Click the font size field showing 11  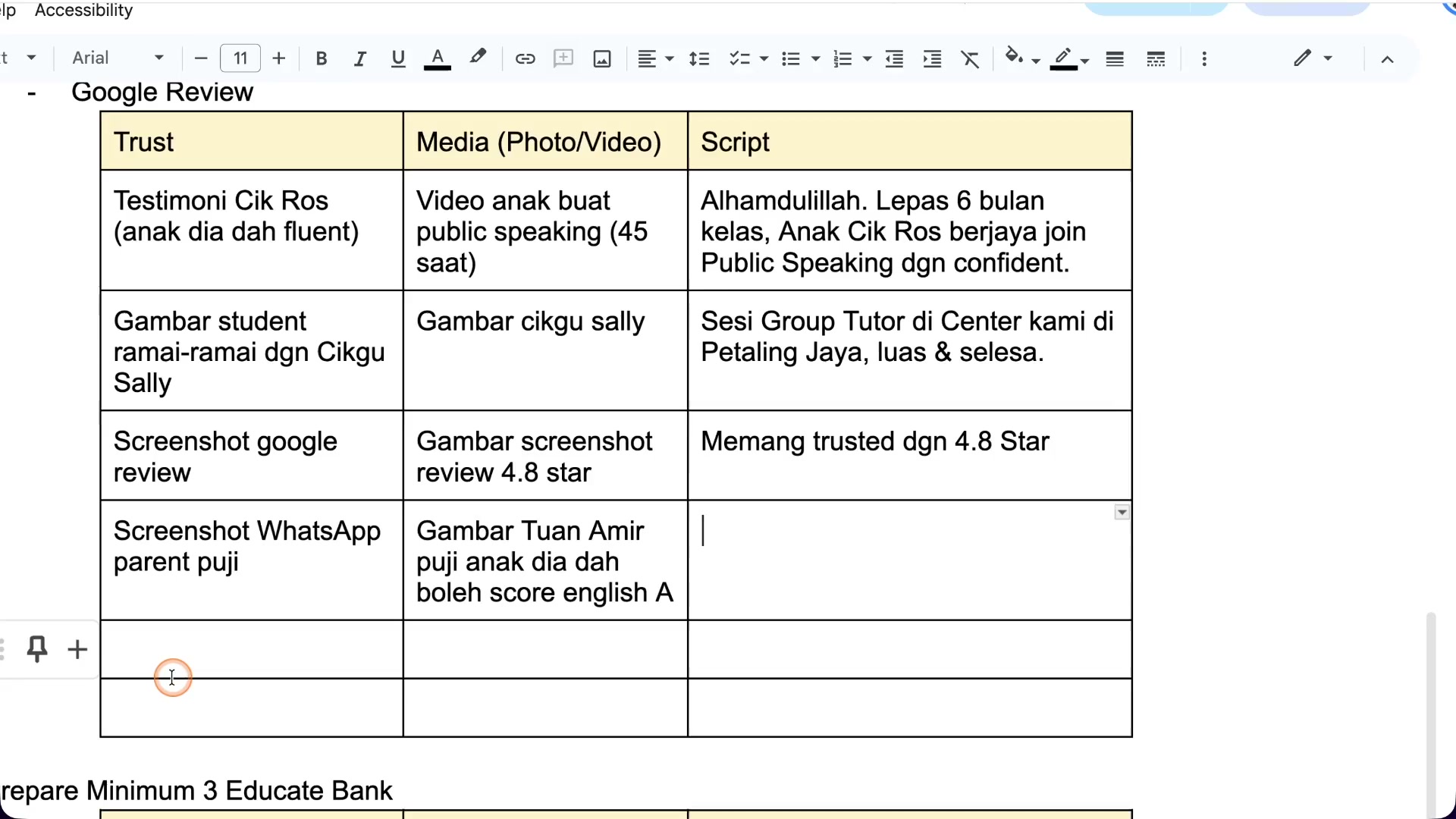point(240,58)
